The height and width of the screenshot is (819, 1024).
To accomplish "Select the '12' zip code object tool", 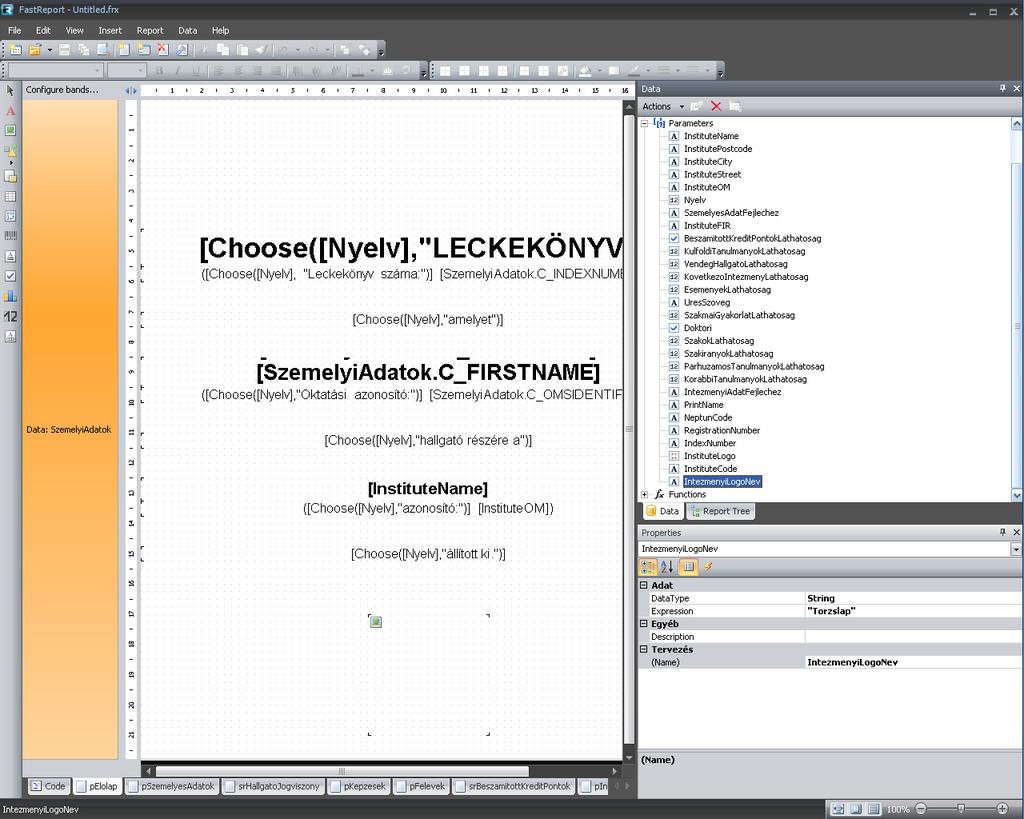I will [x=10, y=317].
